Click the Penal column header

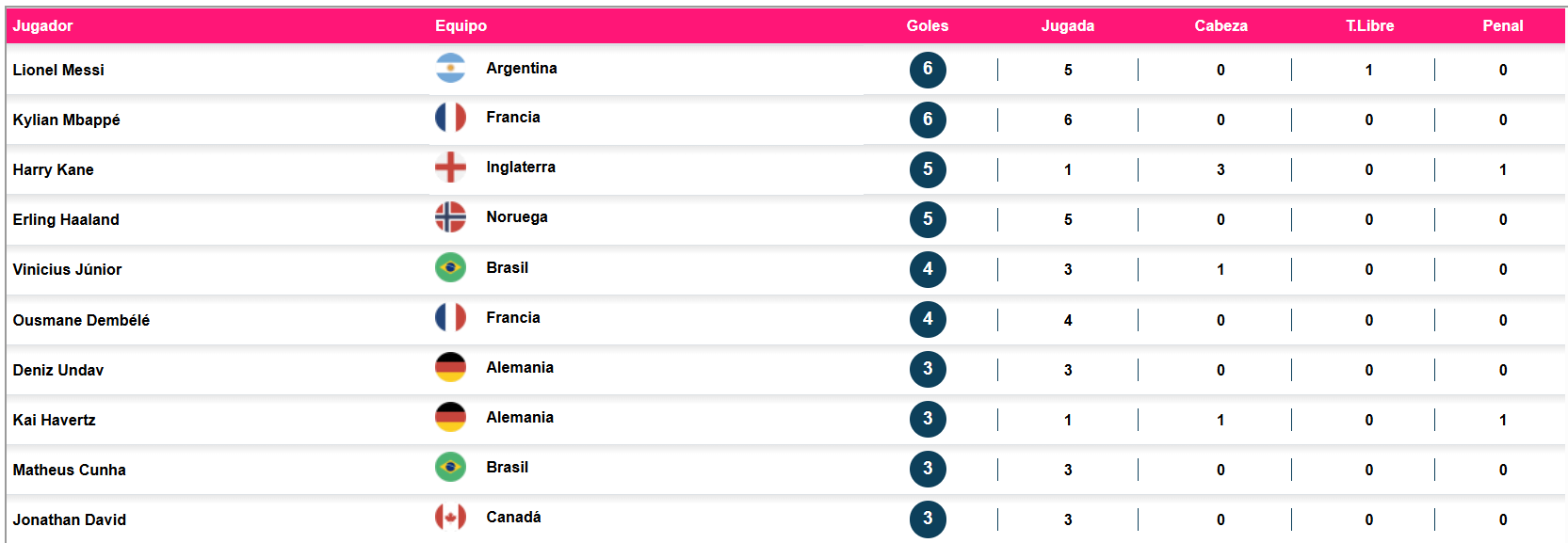1502,26
